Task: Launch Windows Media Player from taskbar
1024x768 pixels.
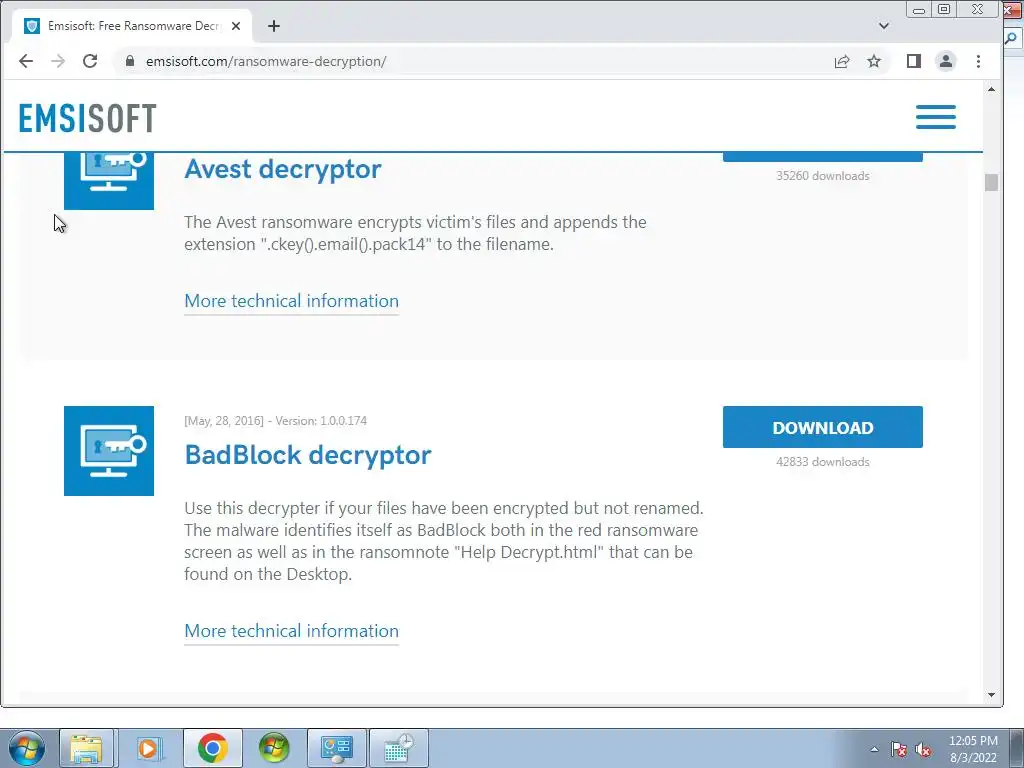Action: 149,748
